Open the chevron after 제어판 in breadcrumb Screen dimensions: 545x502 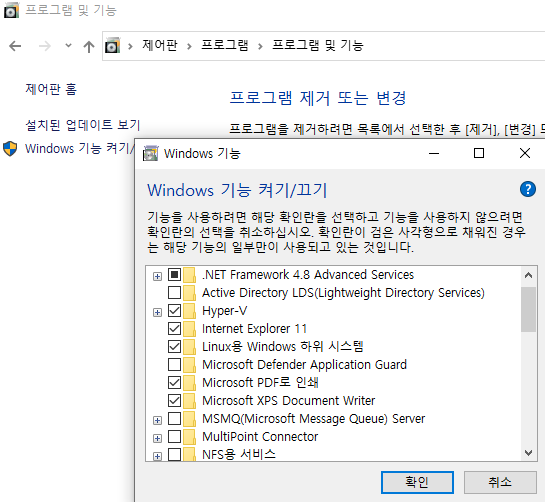coord(189,46)
